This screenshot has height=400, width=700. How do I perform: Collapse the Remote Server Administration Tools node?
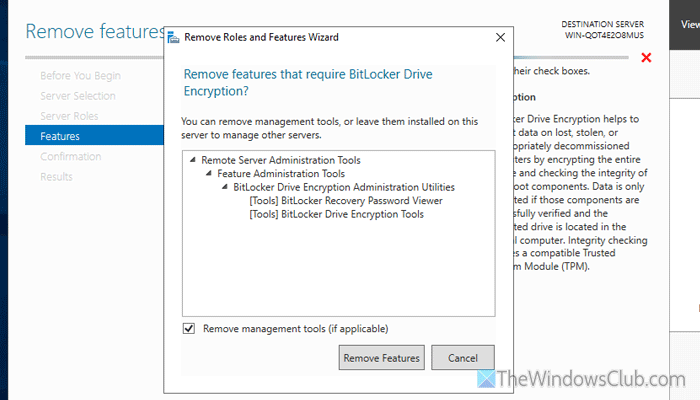pos(193,160)
